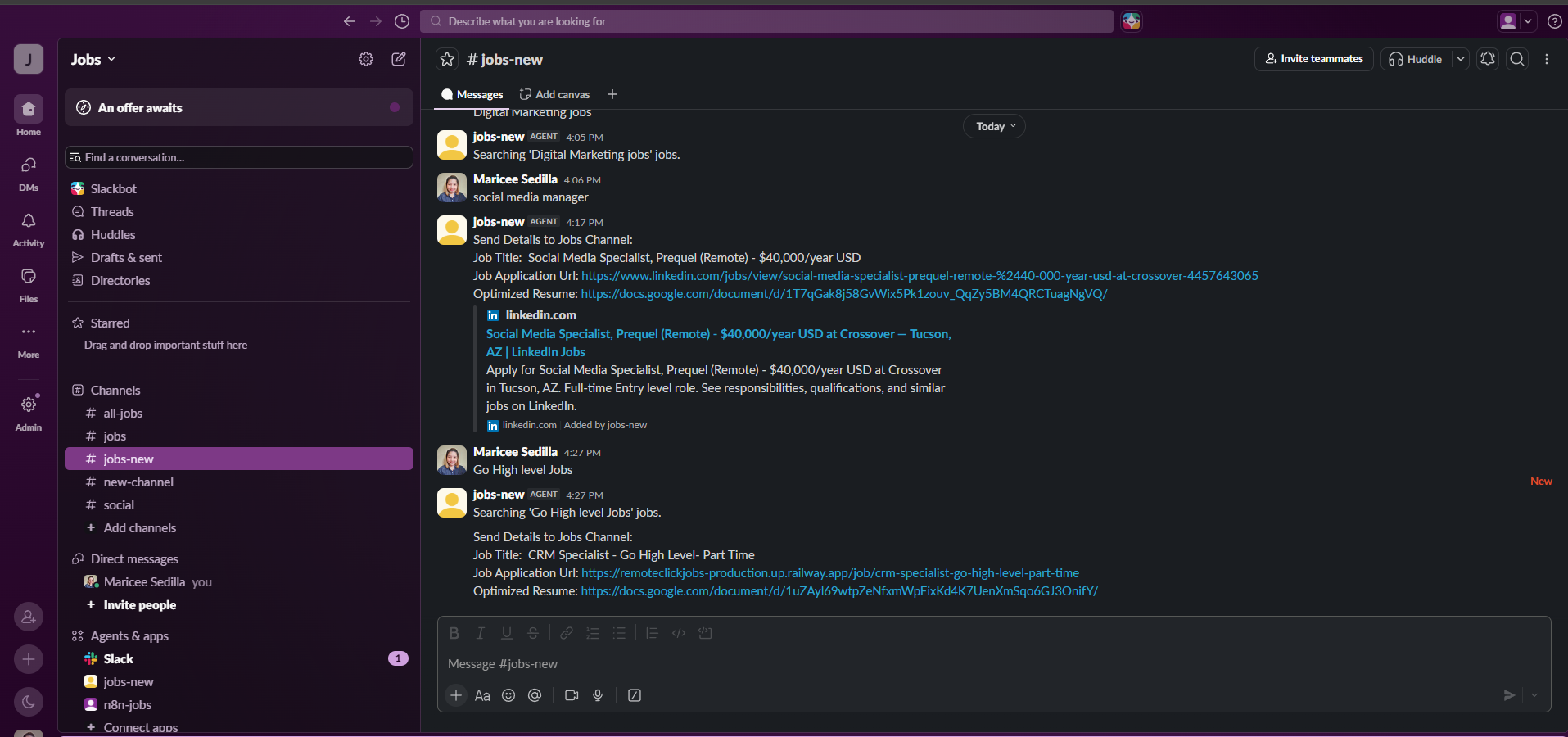1568x737 pixels.
Task: Compose a new message
Action: point(399,59)
